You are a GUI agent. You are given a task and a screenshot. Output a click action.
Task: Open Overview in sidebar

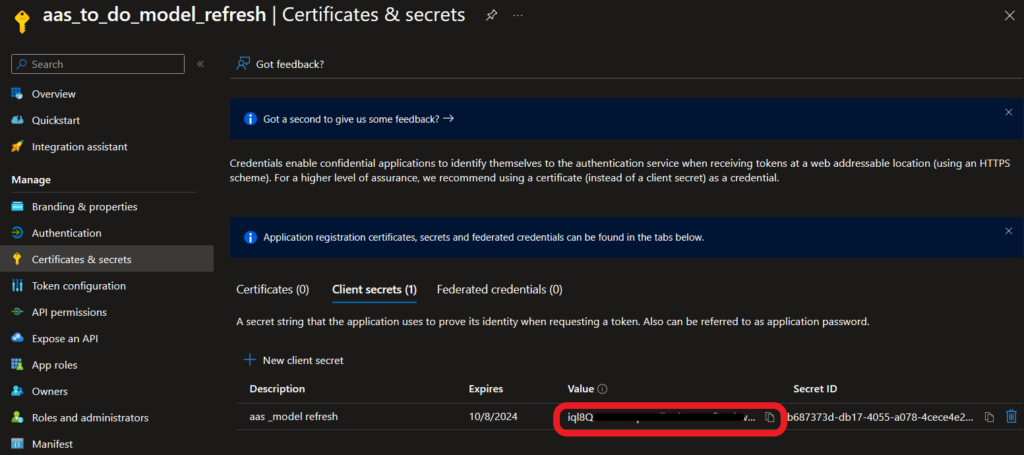tap(54, 94)
